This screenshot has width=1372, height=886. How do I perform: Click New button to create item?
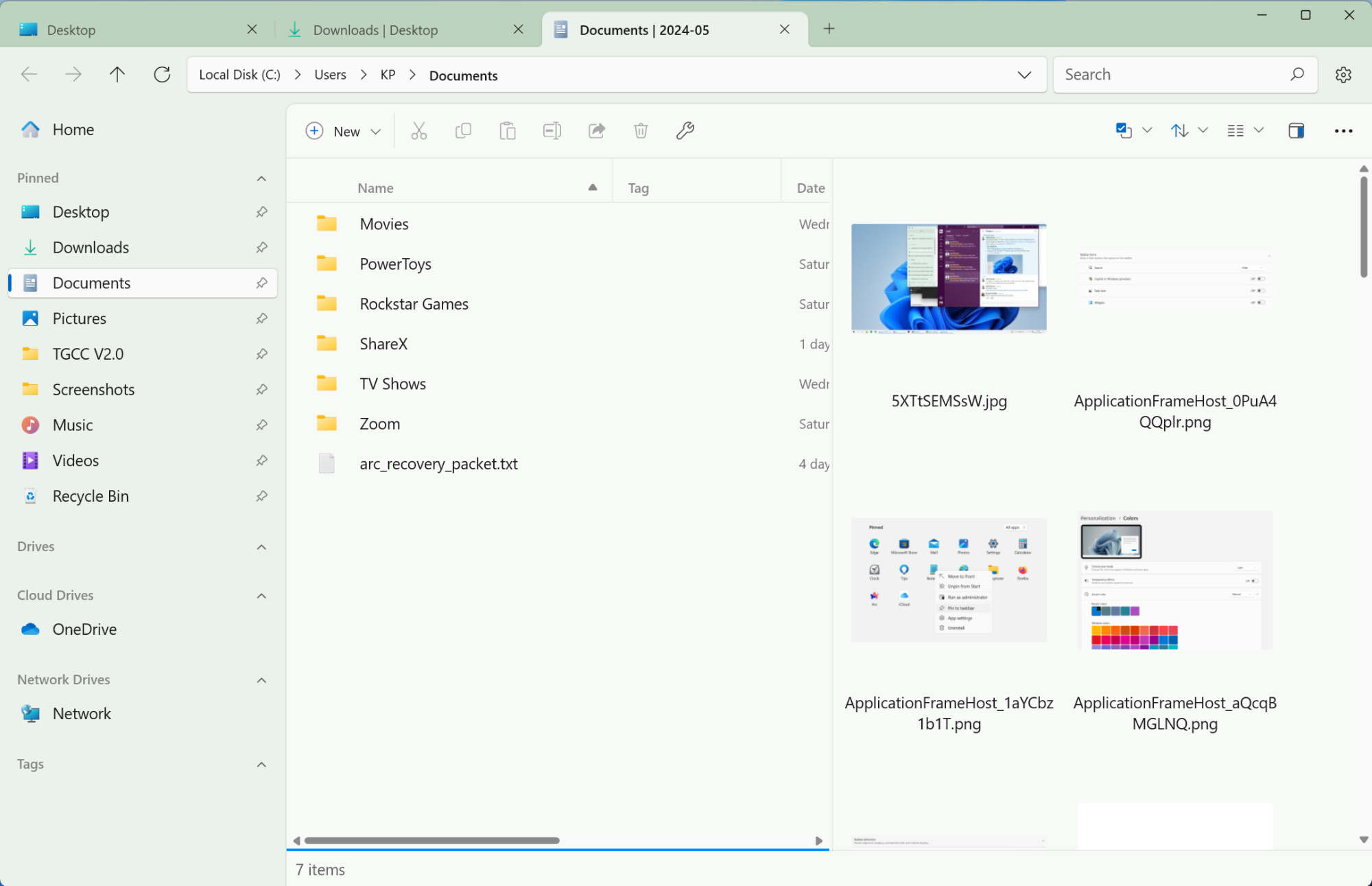pyautogui.click(x=344, y=131)
